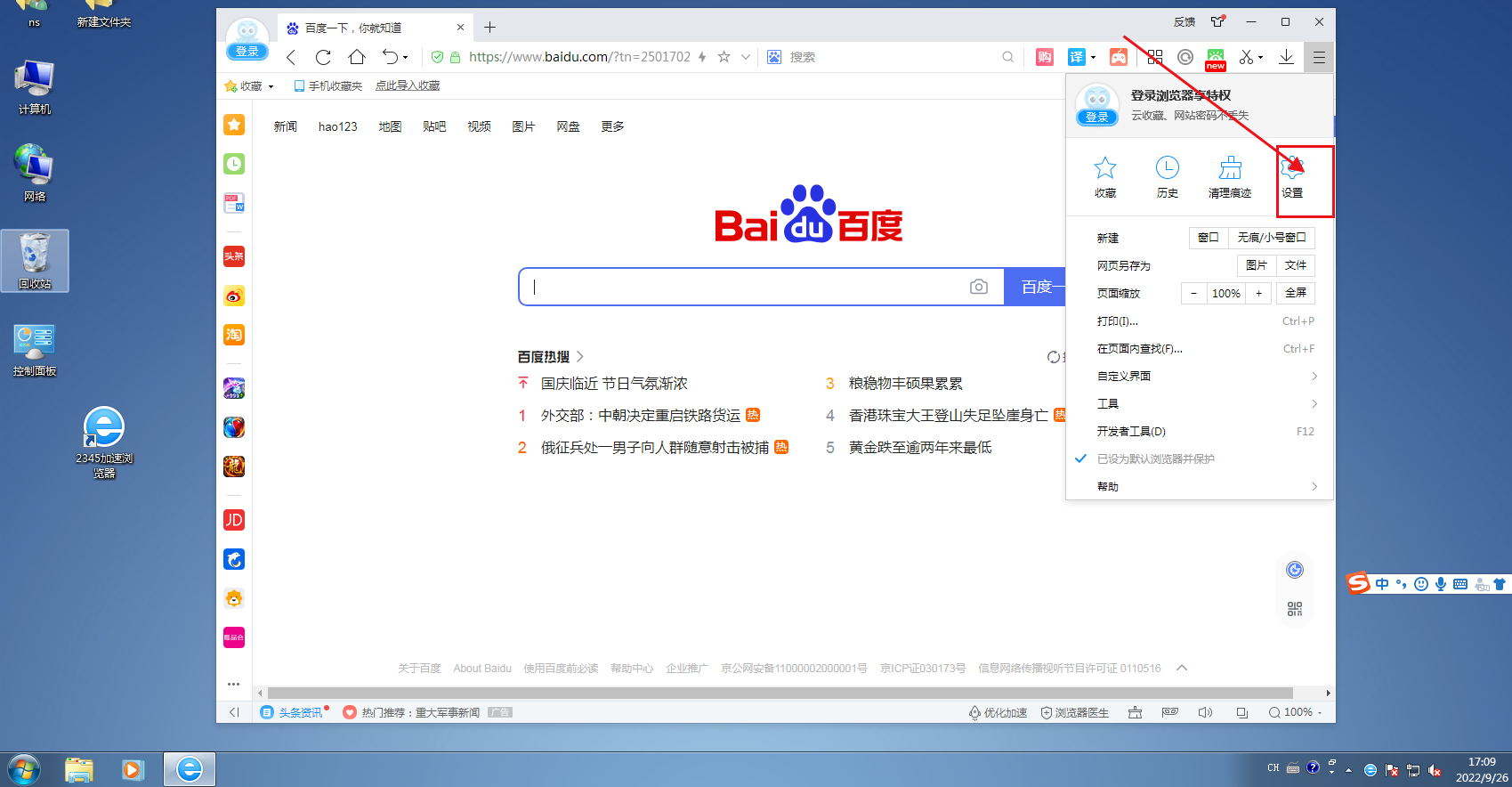Expand the Baidu footer up-chevron

(x=1182, y=668)
